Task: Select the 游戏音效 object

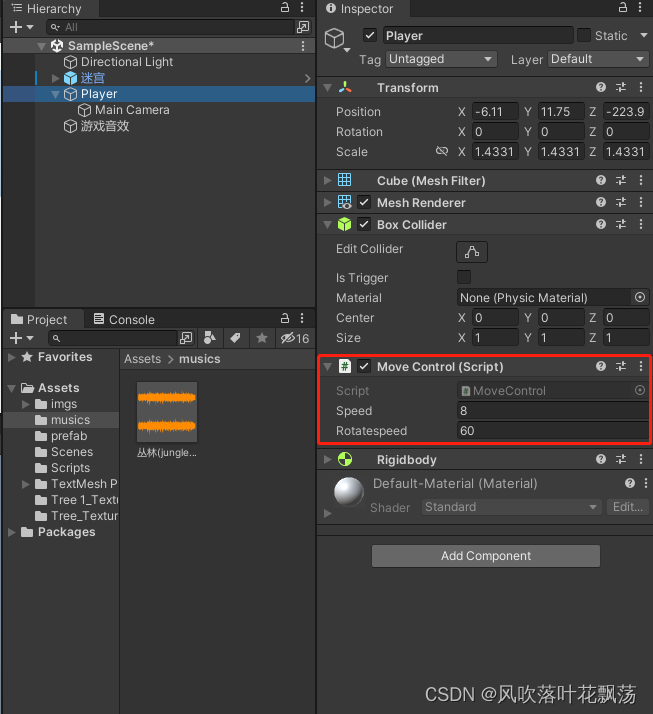Action: pos(105,126)
